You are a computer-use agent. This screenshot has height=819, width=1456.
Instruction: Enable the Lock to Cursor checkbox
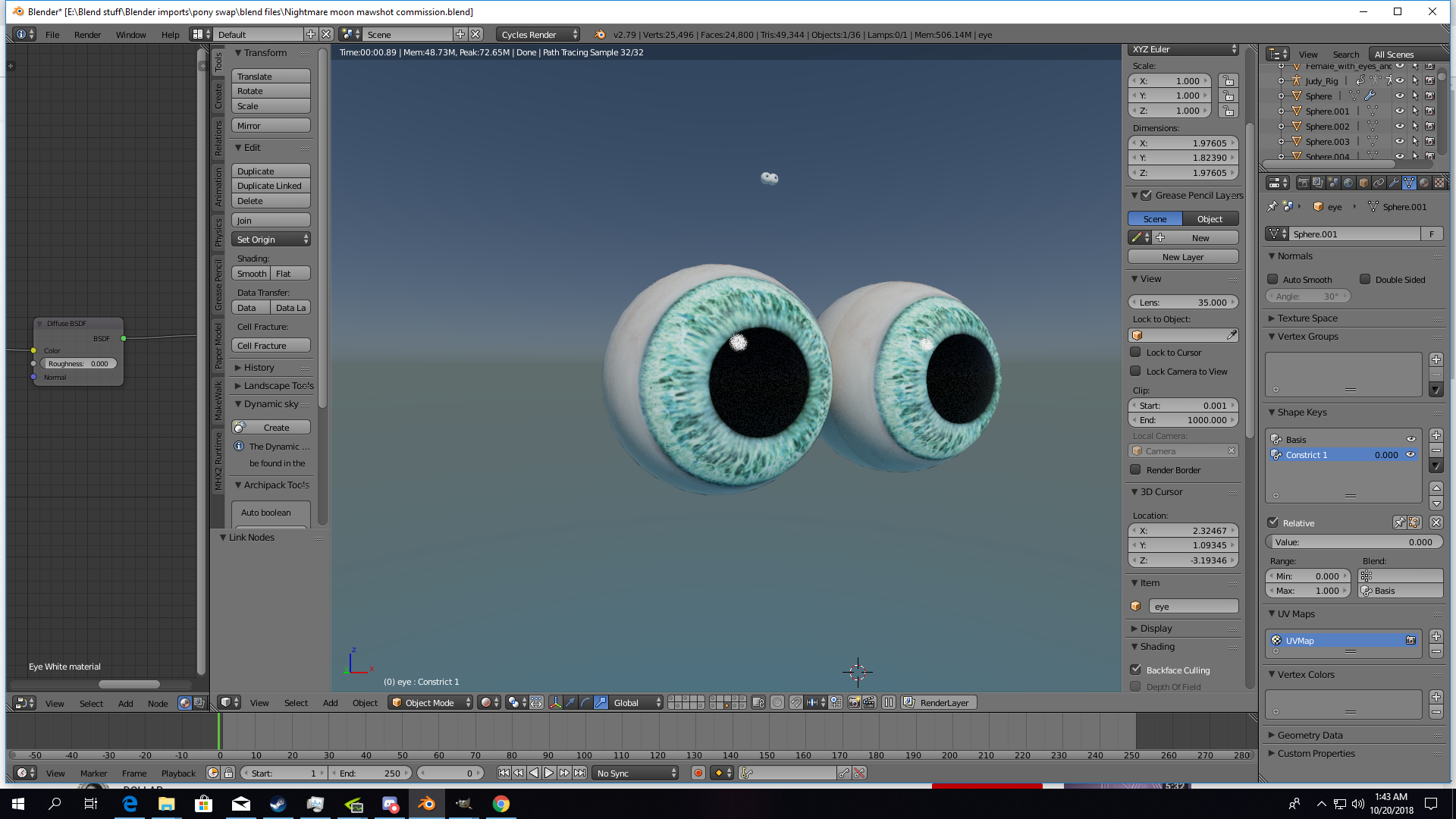point(1135,352)
